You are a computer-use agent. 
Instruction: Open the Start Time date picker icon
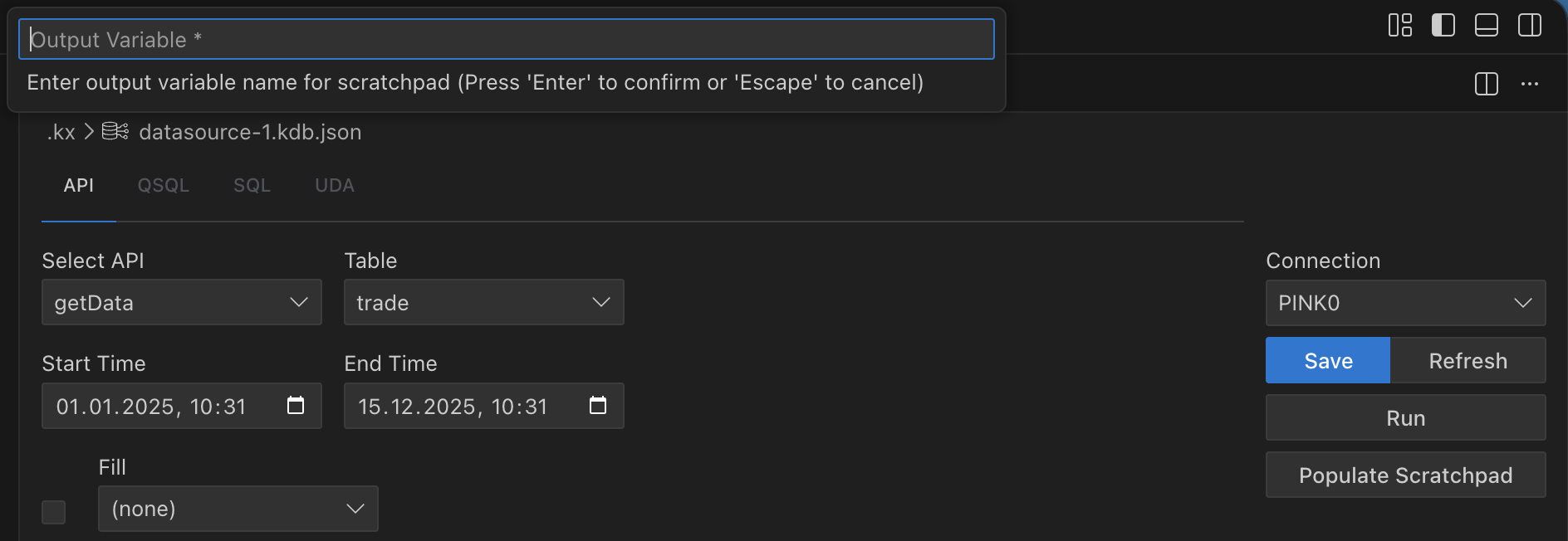pos(294,406)
